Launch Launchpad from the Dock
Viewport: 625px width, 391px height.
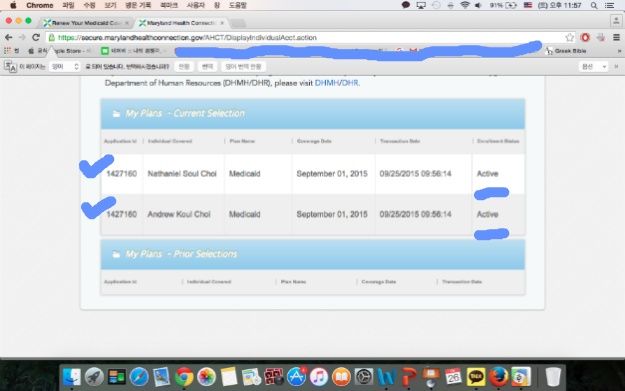click(x=94, y=377)
